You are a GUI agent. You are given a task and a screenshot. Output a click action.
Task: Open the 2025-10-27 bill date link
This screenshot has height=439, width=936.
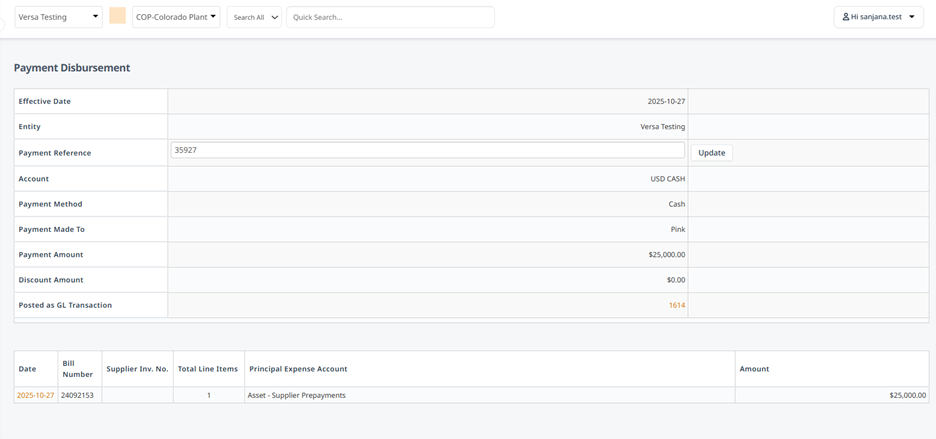click(x=36, y=395)
